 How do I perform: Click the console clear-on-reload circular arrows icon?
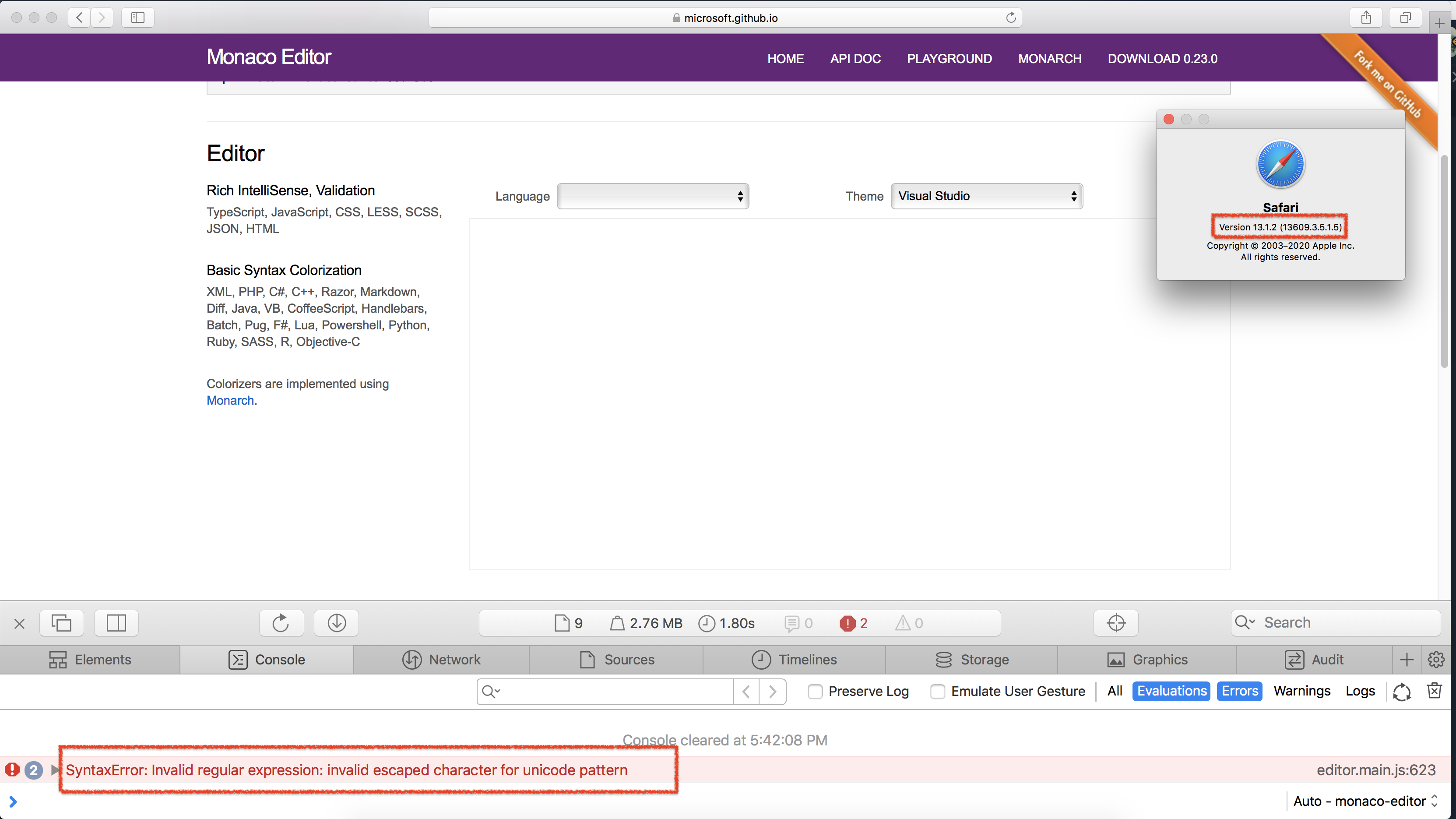point(1402,691)
